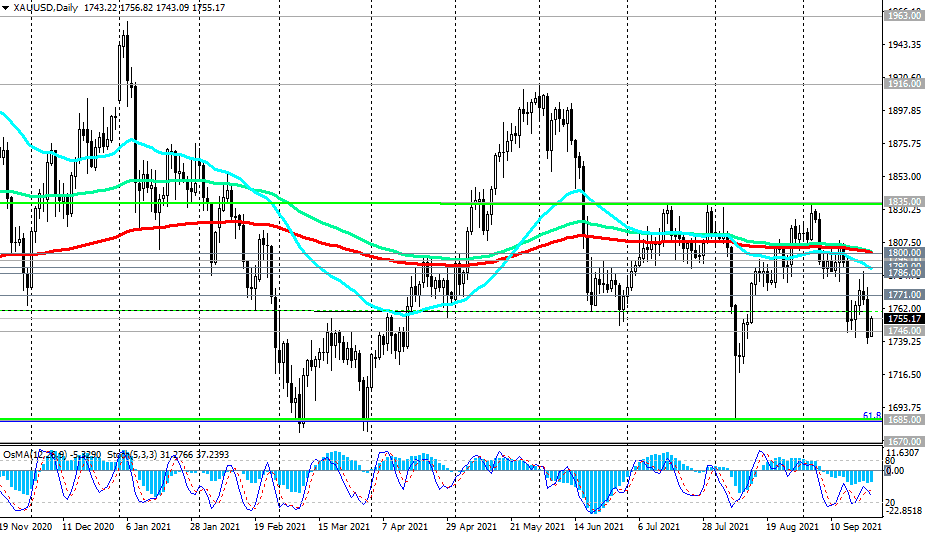
Task: Select the 1835.00 price level label
Action: pos(903,201)
